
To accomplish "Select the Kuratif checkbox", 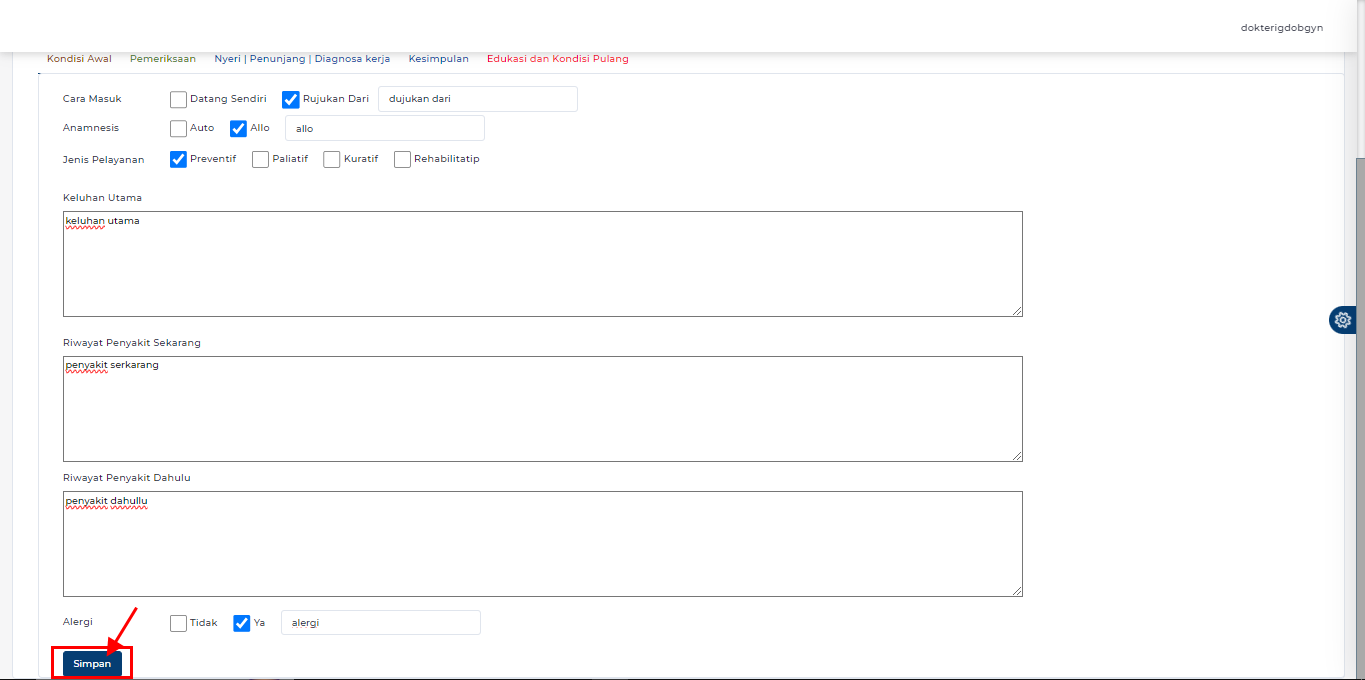I will 332,159.
